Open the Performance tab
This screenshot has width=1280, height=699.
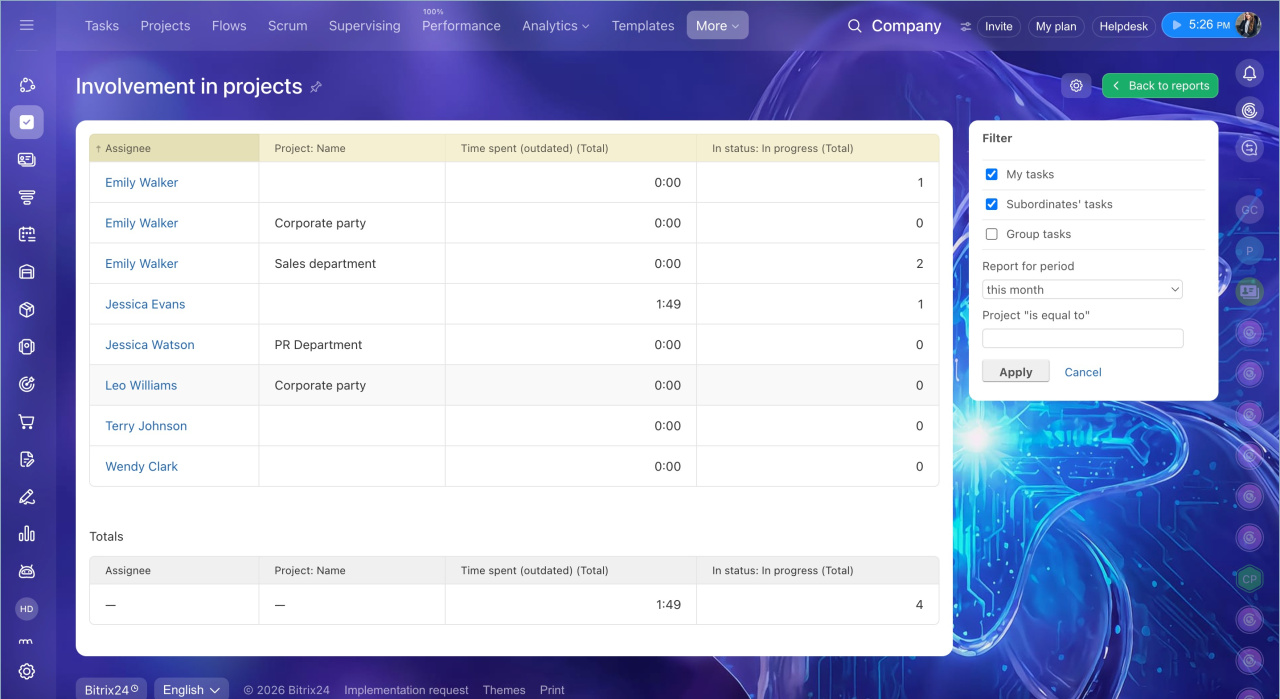click(461, 26)
